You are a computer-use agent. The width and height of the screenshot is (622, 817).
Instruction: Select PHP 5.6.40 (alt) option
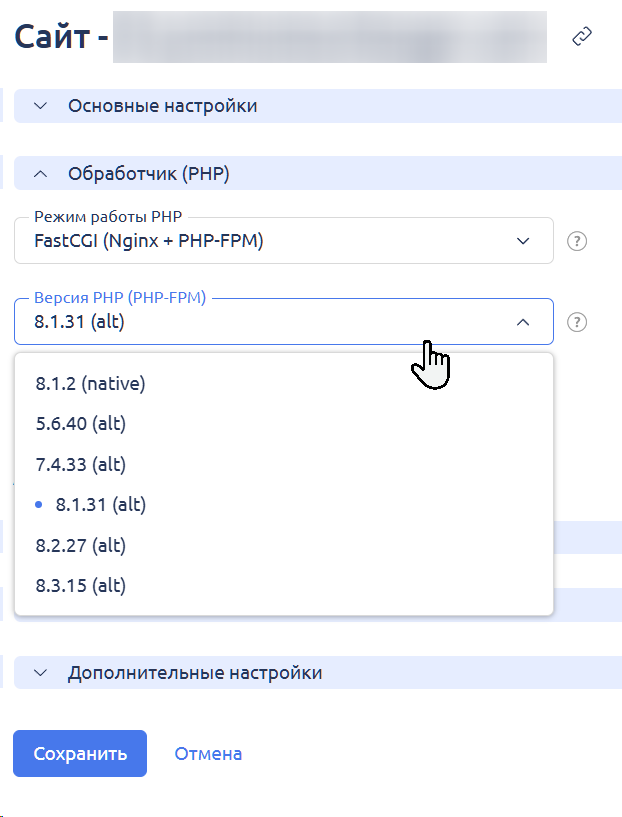(x=81, y=423)
